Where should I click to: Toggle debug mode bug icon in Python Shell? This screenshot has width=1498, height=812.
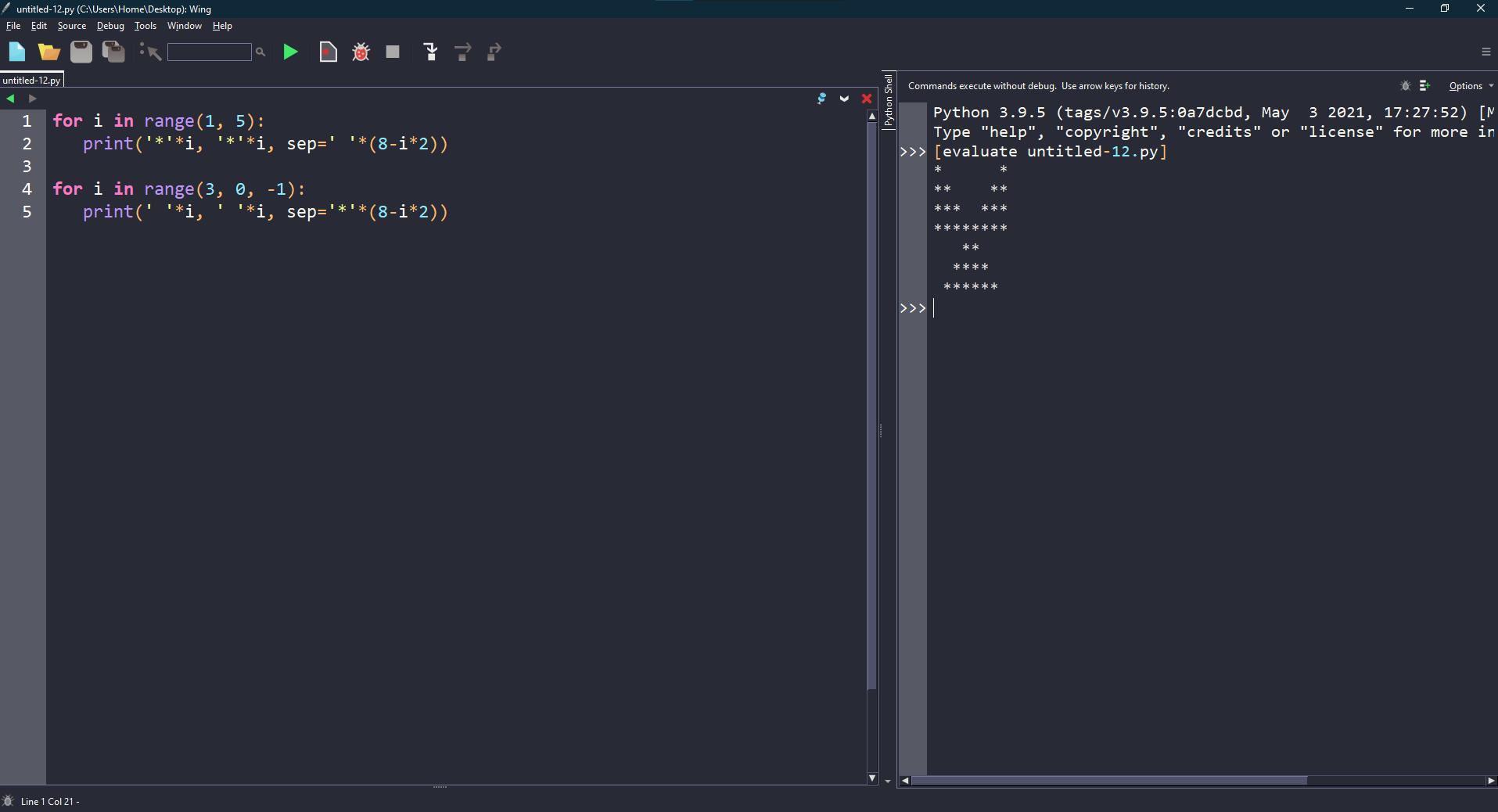click(1405, 86)
